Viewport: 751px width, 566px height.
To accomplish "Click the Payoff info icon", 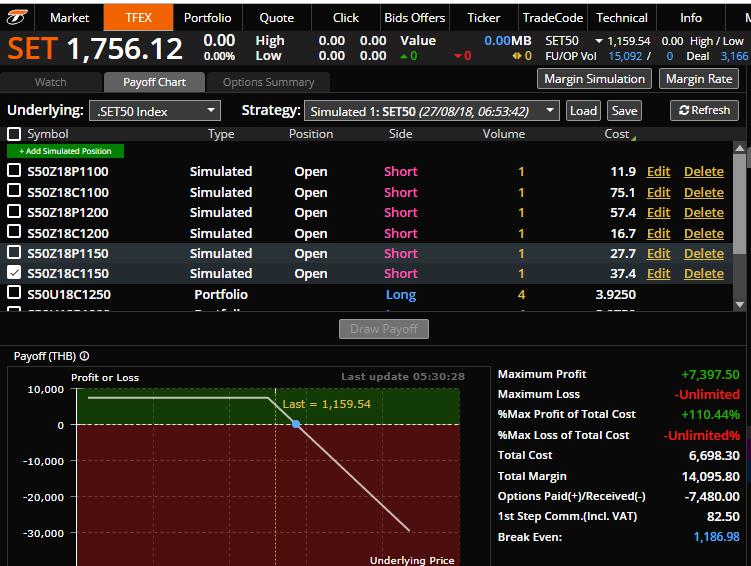I will coord(84,356).
